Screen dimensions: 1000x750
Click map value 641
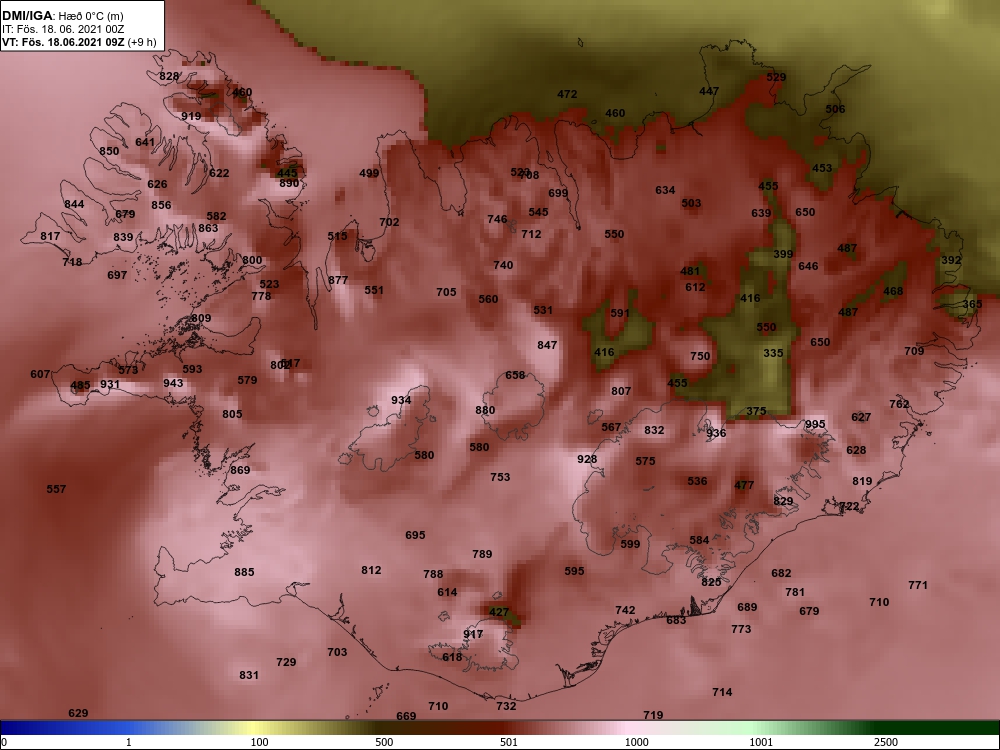145,142
